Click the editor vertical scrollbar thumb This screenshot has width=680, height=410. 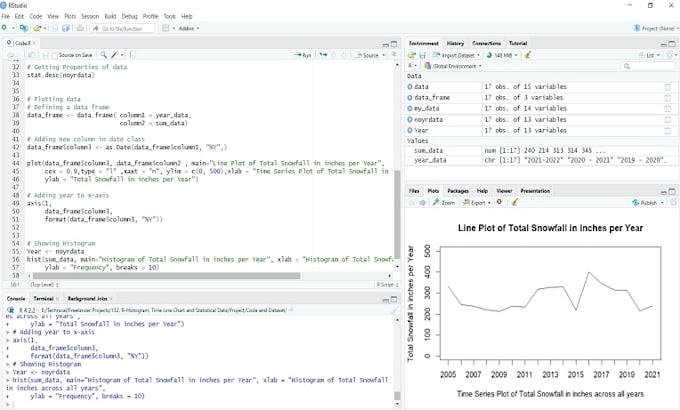point(397,214)
